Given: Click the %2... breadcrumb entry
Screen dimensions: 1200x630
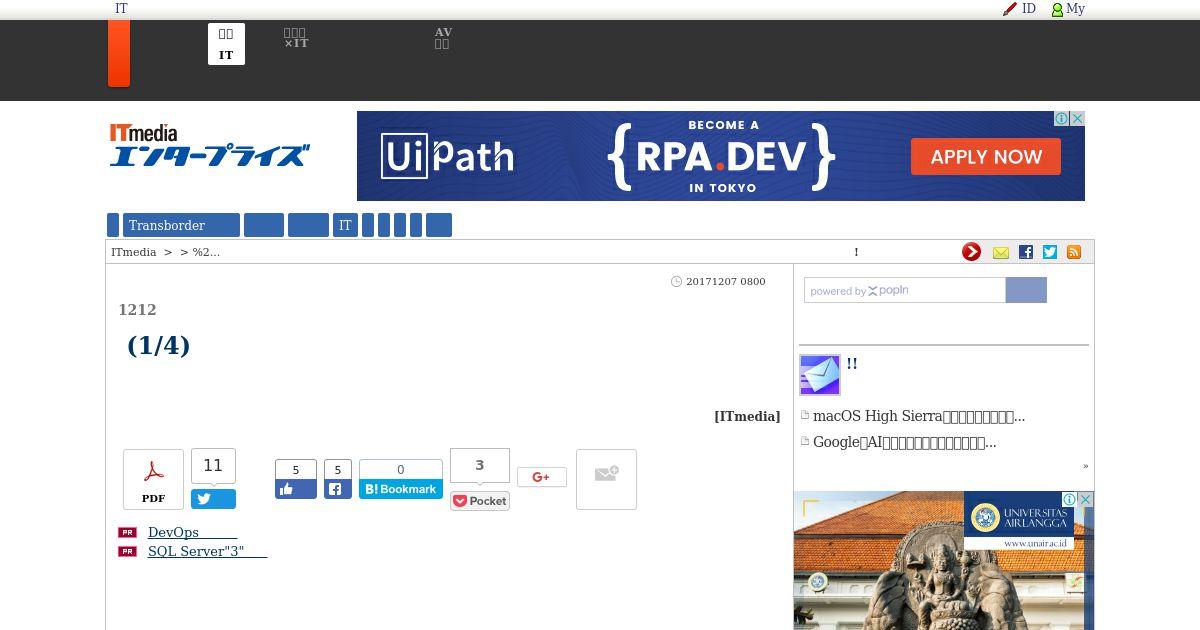Looking at the screenshot, I should 206,252.
